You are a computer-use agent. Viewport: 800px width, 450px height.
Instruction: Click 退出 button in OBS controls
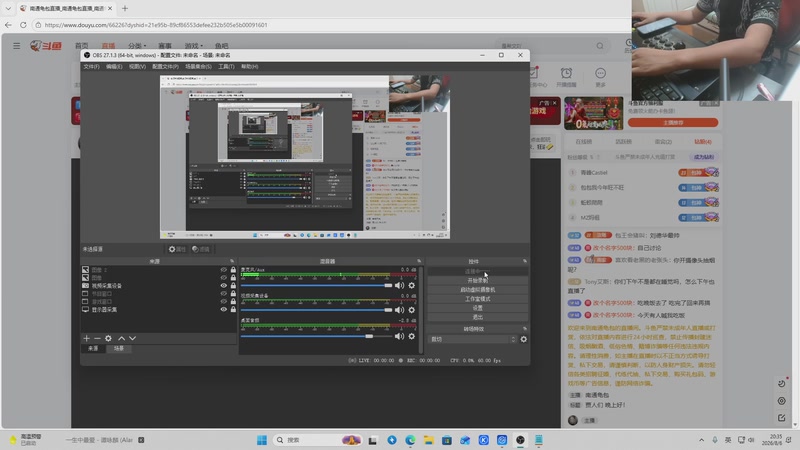pos(478,317)
